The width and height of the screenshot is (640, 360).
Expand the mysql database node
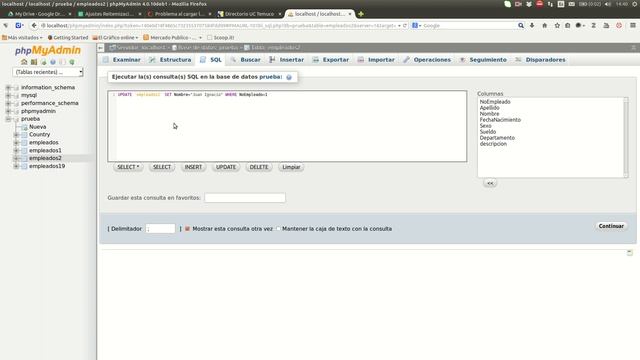tap(8, 95)
